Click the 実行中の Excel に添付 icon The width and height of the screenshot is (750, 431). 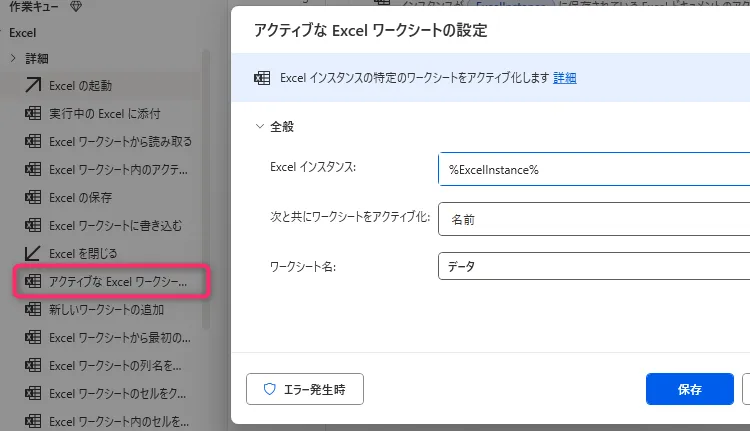tap(32, 113)
